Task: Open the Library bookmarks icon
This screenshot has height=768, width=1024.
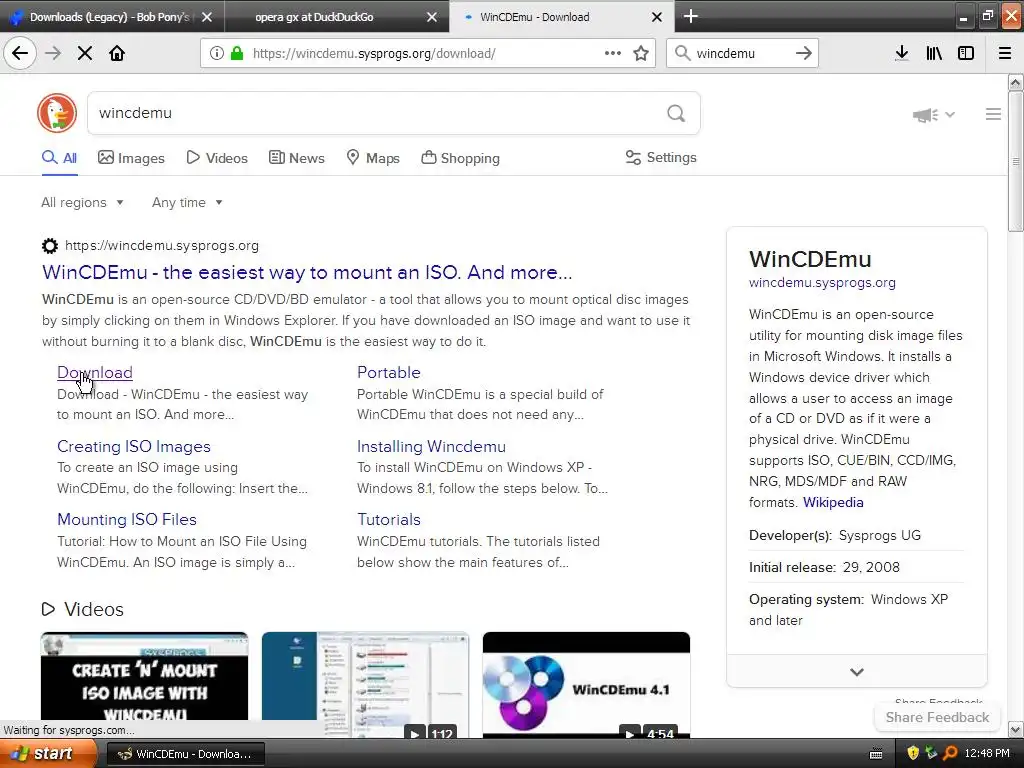Action: click(x=934, y=53)
